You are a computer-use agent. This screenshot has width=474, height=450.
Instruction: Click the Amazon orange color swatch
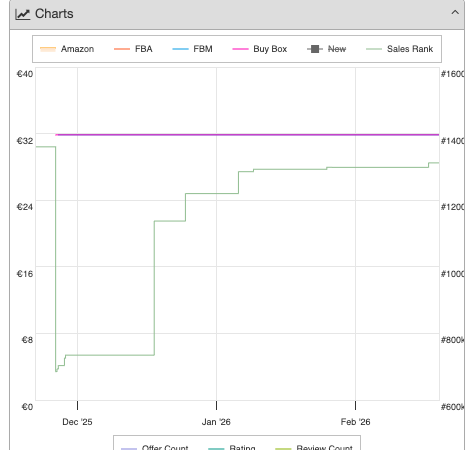48,49
